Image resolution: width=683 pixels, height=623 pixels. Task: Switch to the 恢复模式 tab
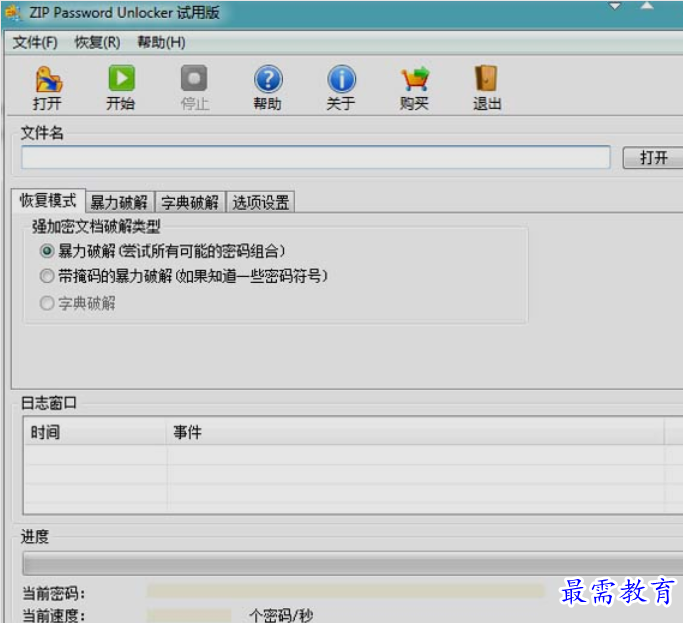click(x=48, y=201)
